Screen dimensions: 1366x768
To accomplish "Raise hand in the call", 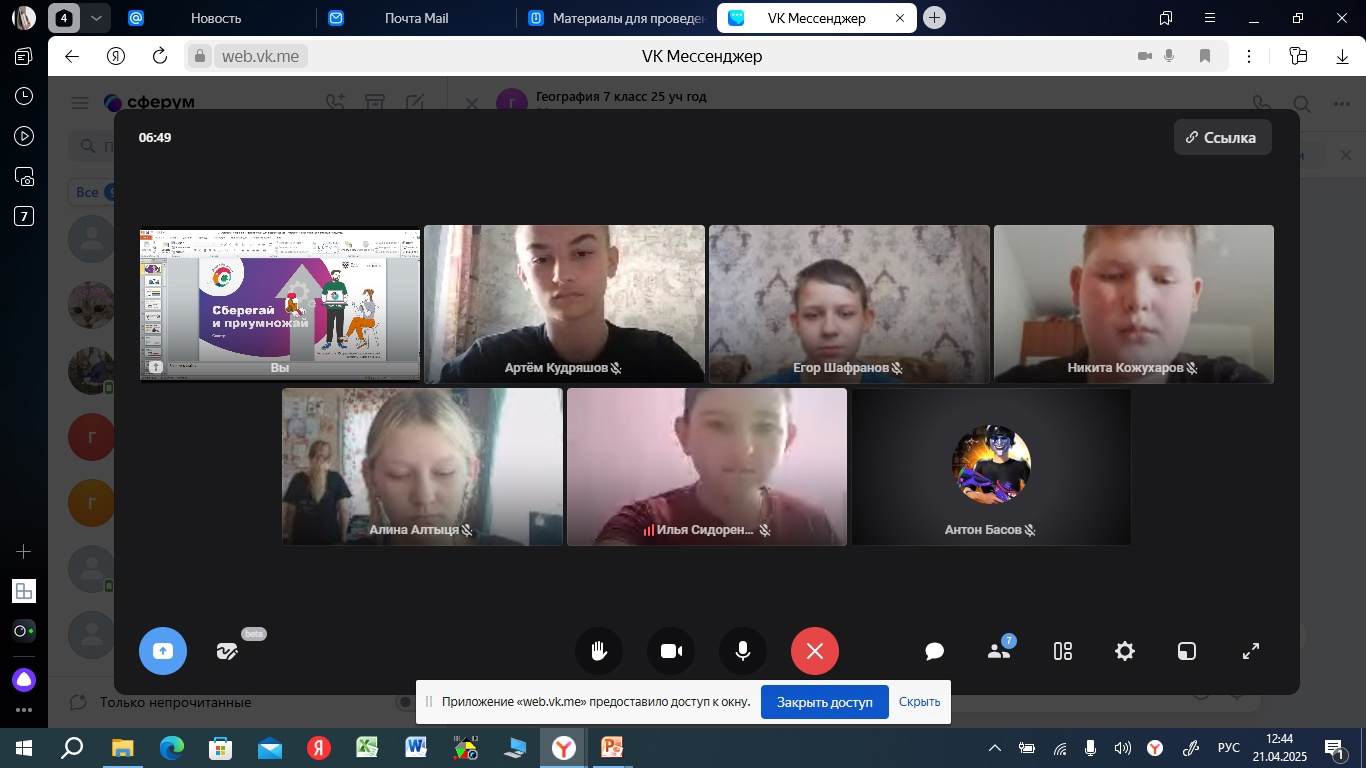I will click(599, 651).
